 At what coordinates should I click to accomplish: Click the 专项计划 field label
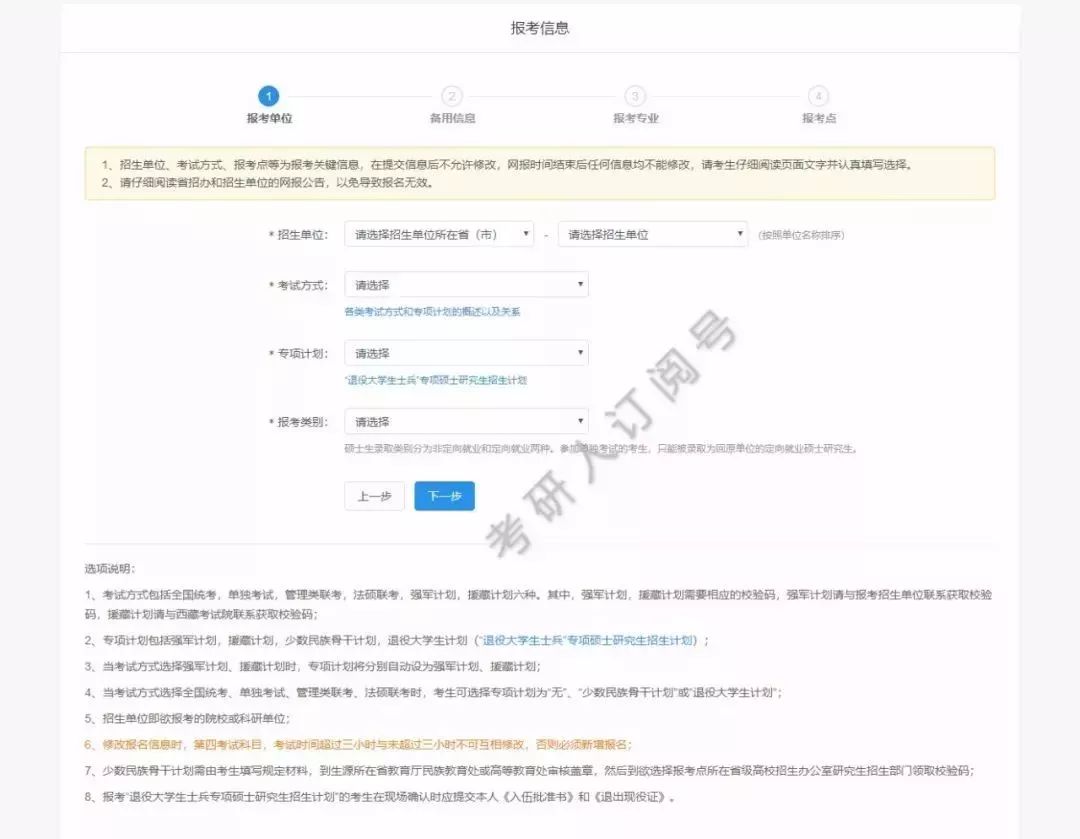(298, 353)
